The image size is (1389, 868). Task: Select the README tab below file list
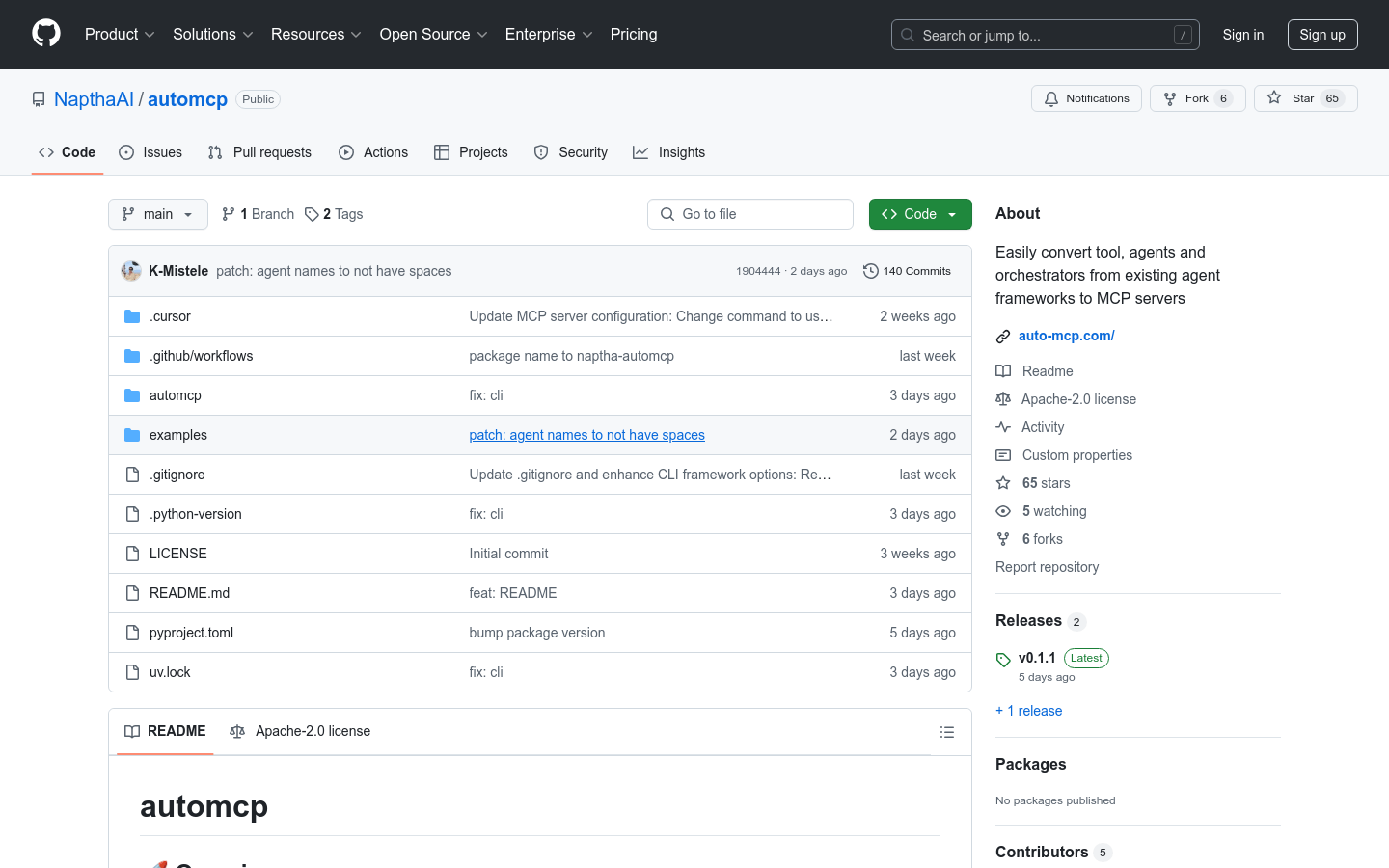pos(165,731)
